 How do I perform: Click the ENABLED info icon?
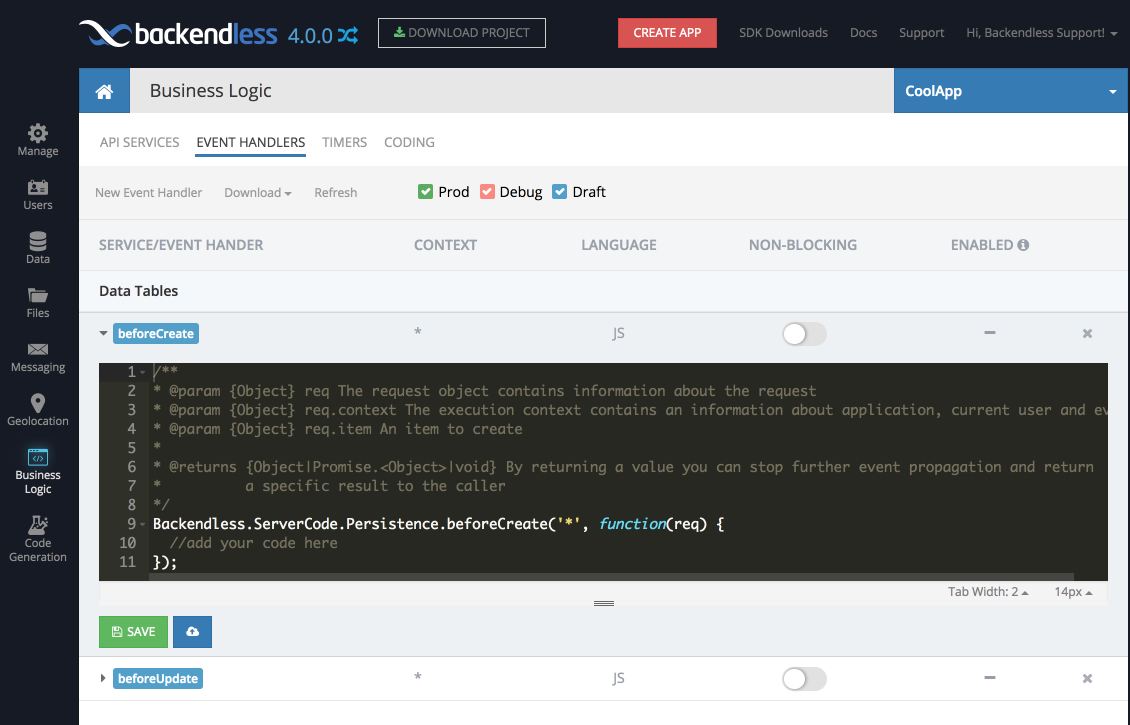coord(1023,245)
